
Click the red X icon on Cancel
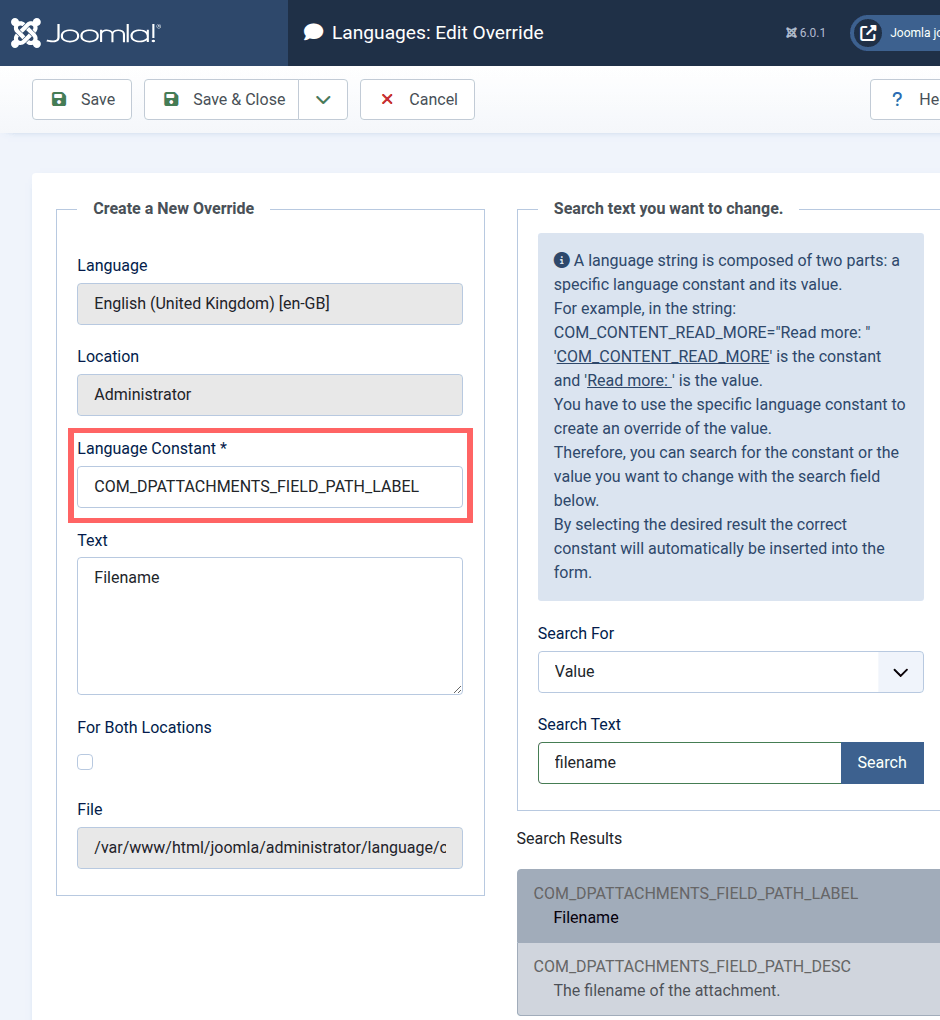(x=386, y=99)
